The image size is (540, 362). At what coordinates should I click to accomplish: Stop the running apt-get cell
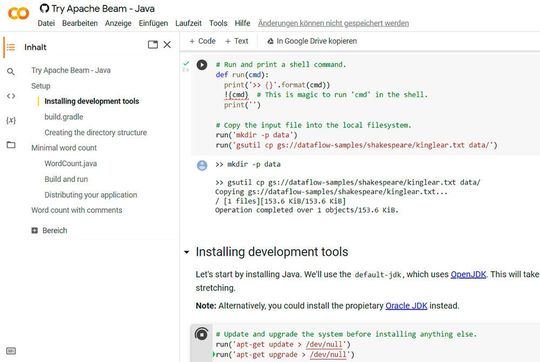click(201, 334)
